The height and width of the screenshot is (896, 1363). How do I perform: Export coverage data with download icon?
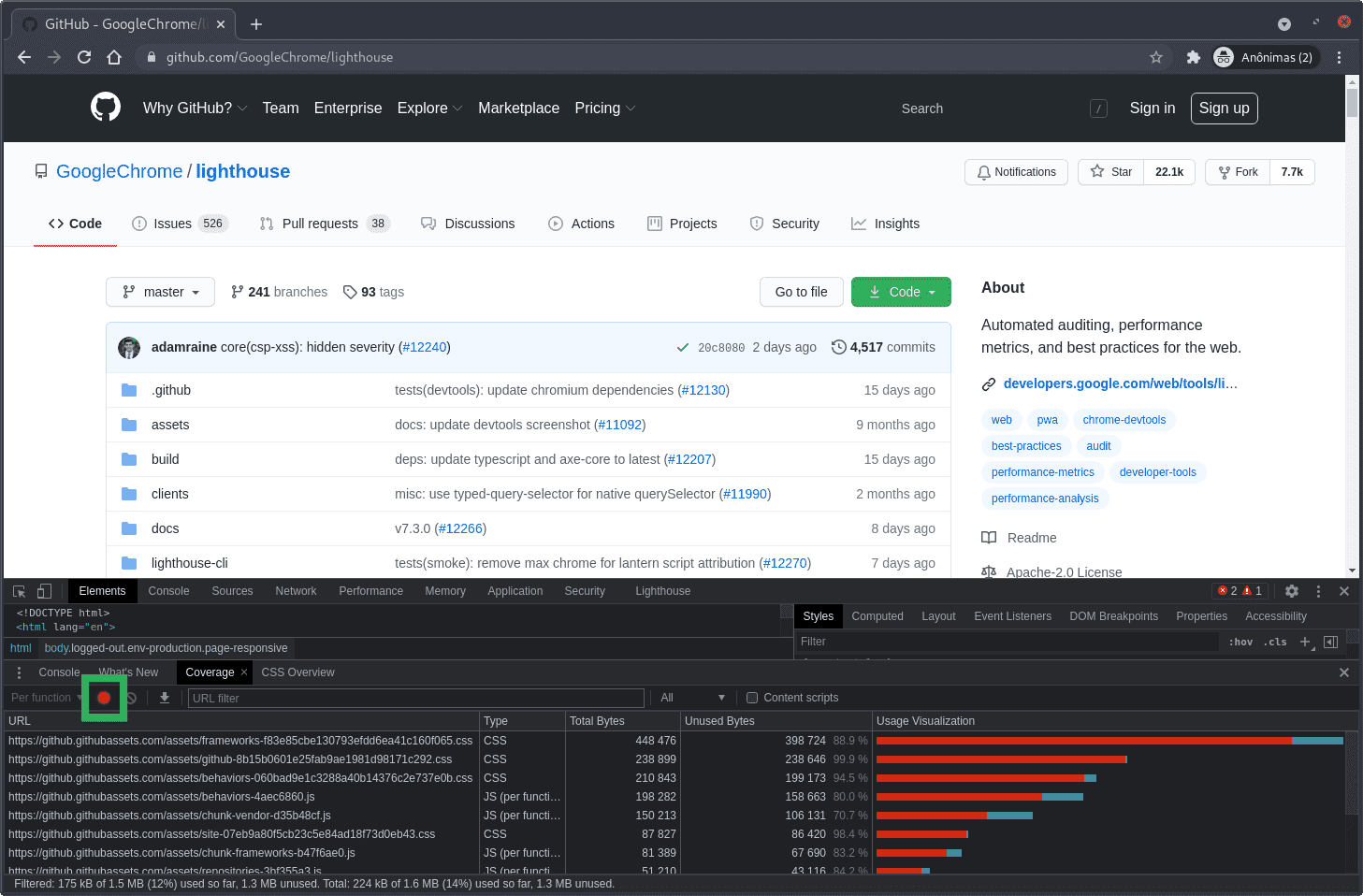pyautogui.click(x=165, y=698)
